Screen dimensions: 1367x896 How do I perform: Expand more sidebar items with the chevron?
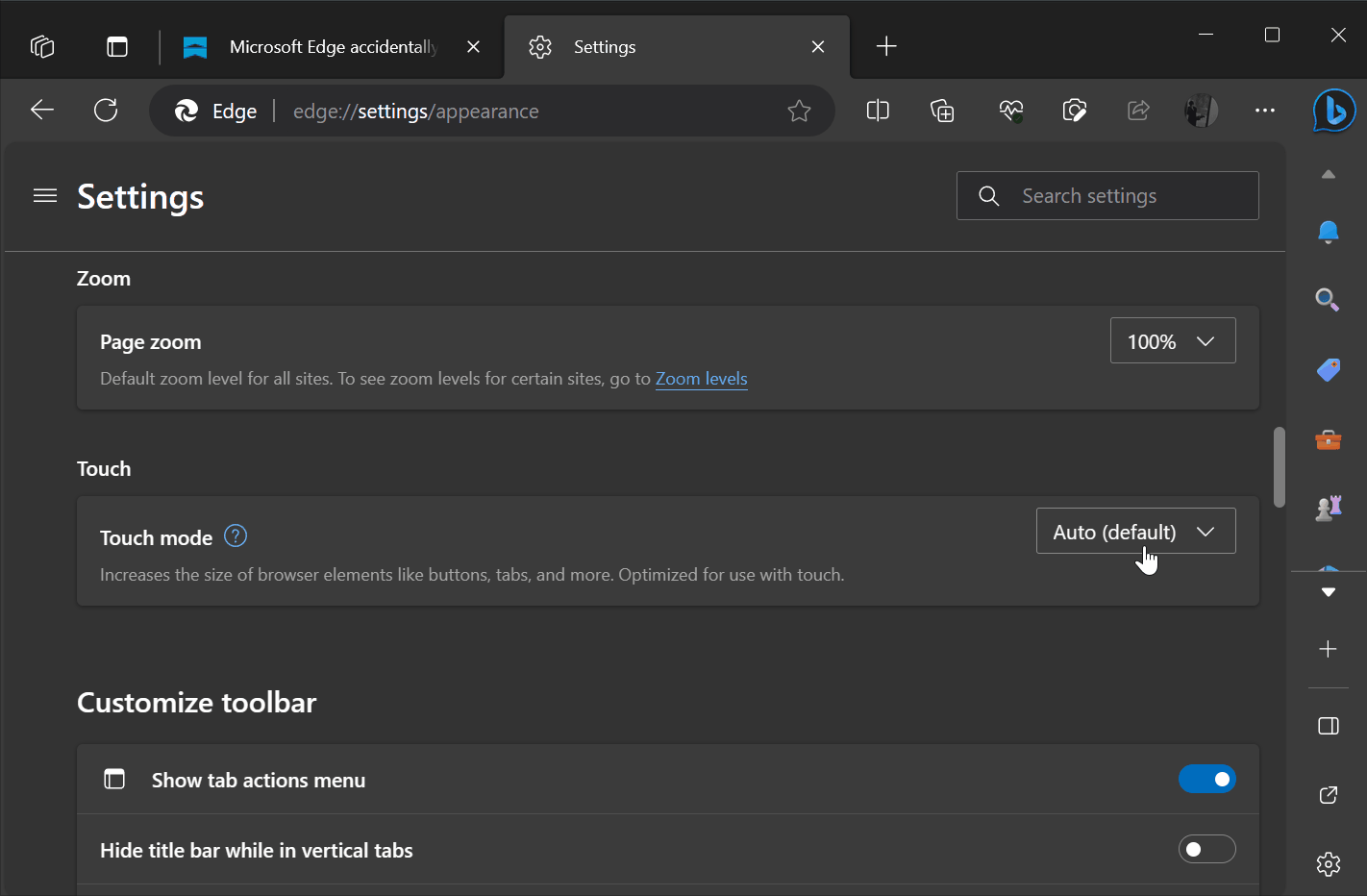[x=1328, y=592]
